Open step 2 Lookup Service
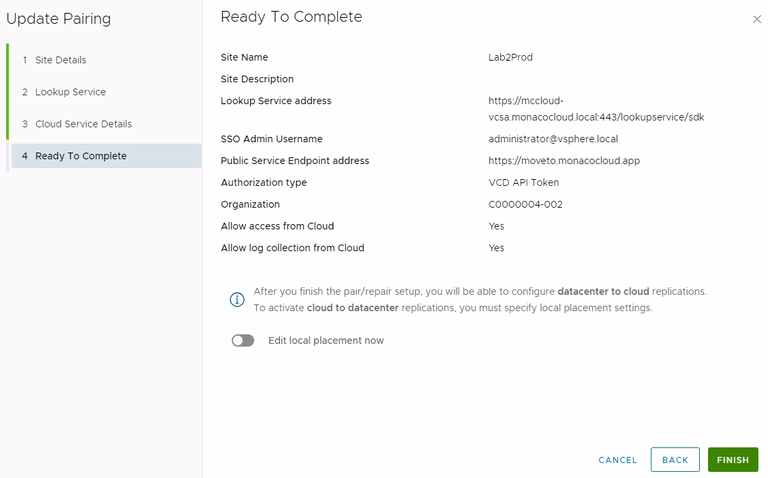This screenshot has width=768, height=478. pos(70,92)
